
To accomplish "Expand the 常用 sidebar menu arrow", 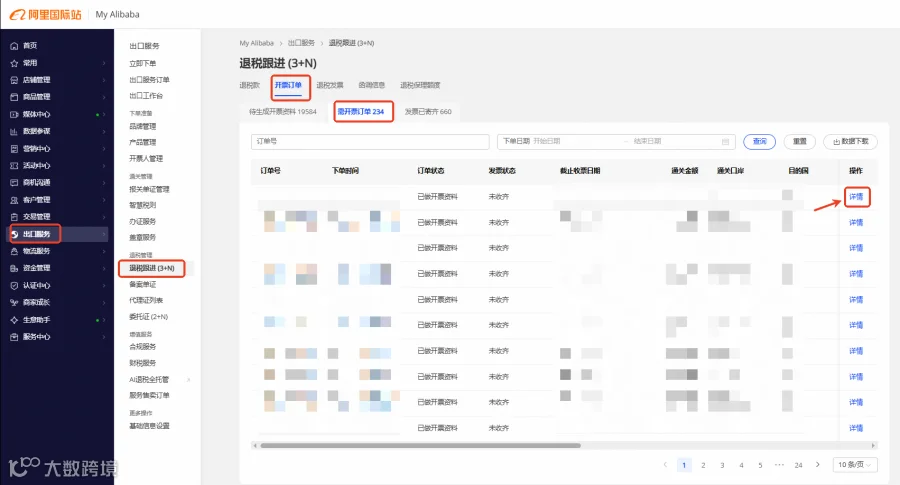I will [x=104, y=63].
